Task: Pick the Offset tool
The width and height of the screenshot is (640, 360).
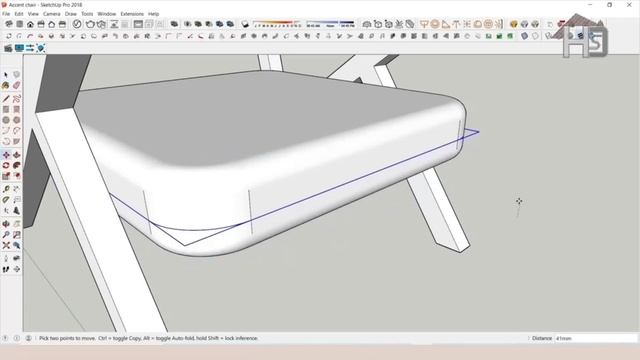Action: point(16,176)
